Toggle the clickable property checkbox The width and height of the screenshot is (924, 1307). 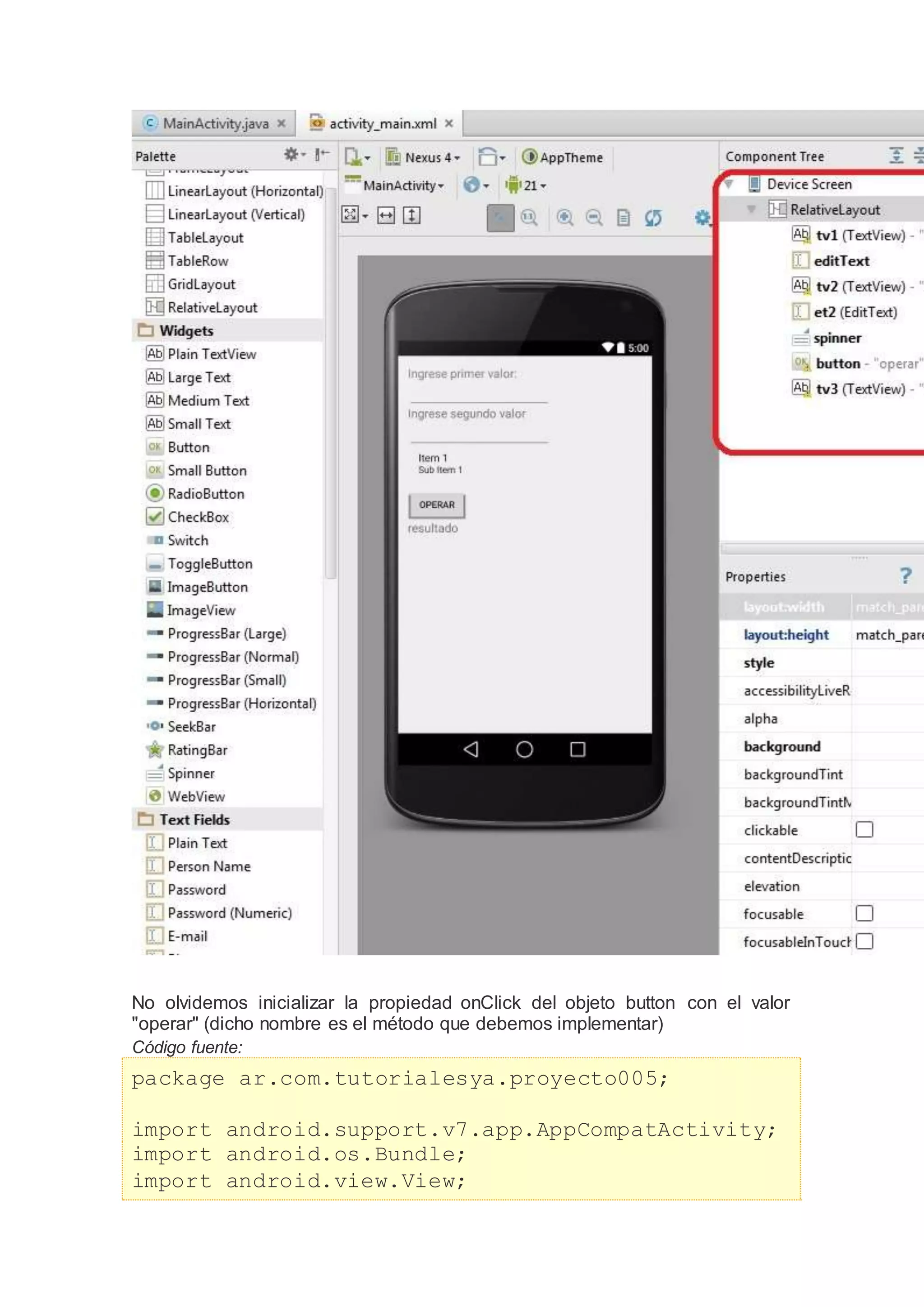(x=864, y=830)
